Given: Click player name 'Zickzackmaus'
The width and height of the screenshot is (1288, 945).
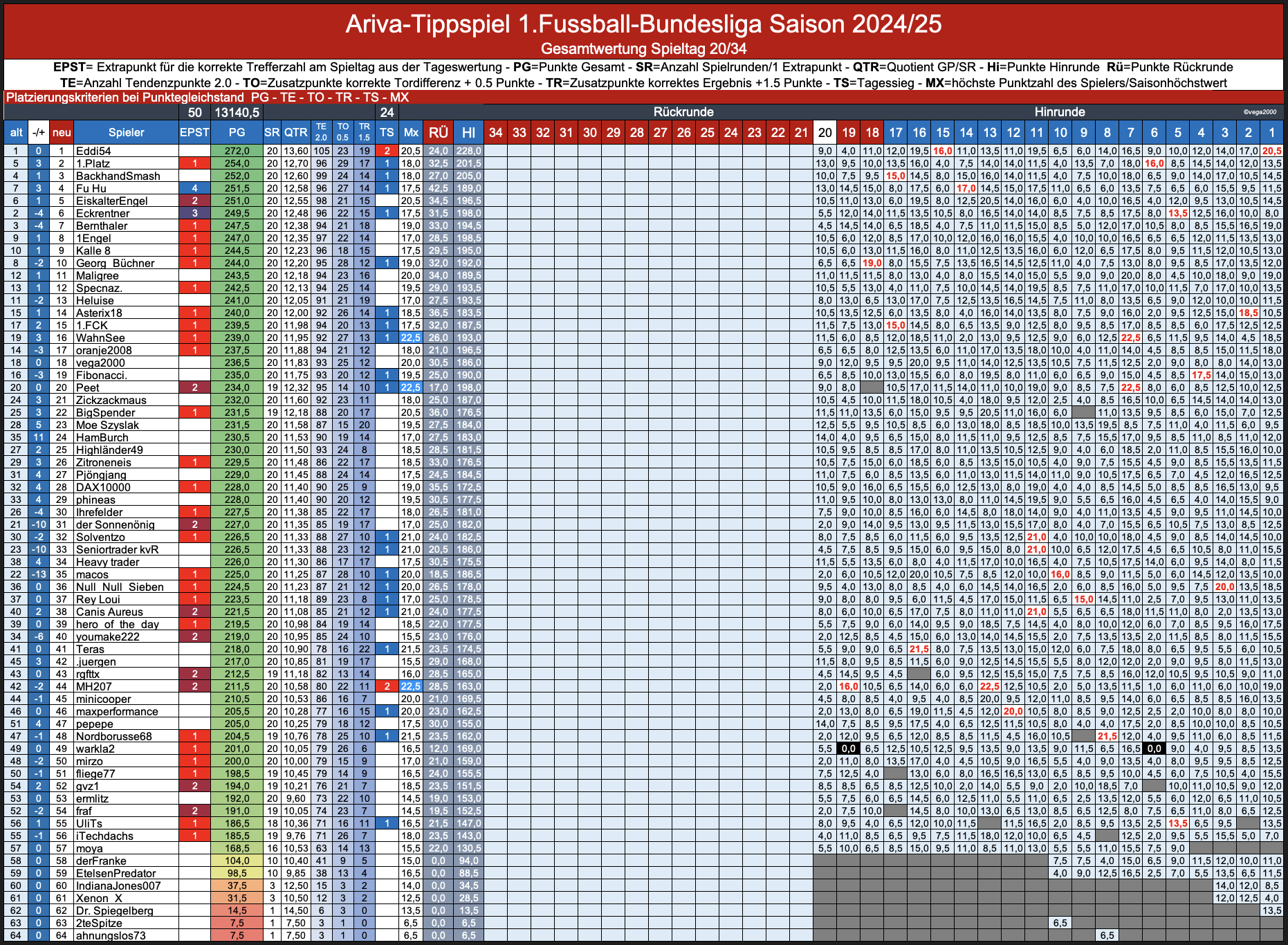Looking at the screenshot, I should [x=111, y=400].
